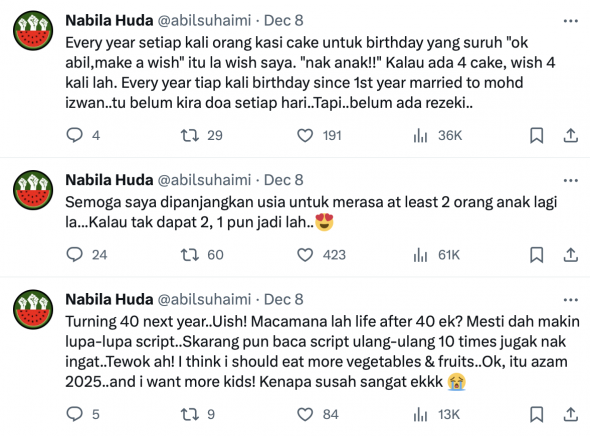Bookmark the tweet about 2 orang anak
Image resolution: width=590 pixels, height=436 pixels.
pyautogui.click(x=536, y=255)
